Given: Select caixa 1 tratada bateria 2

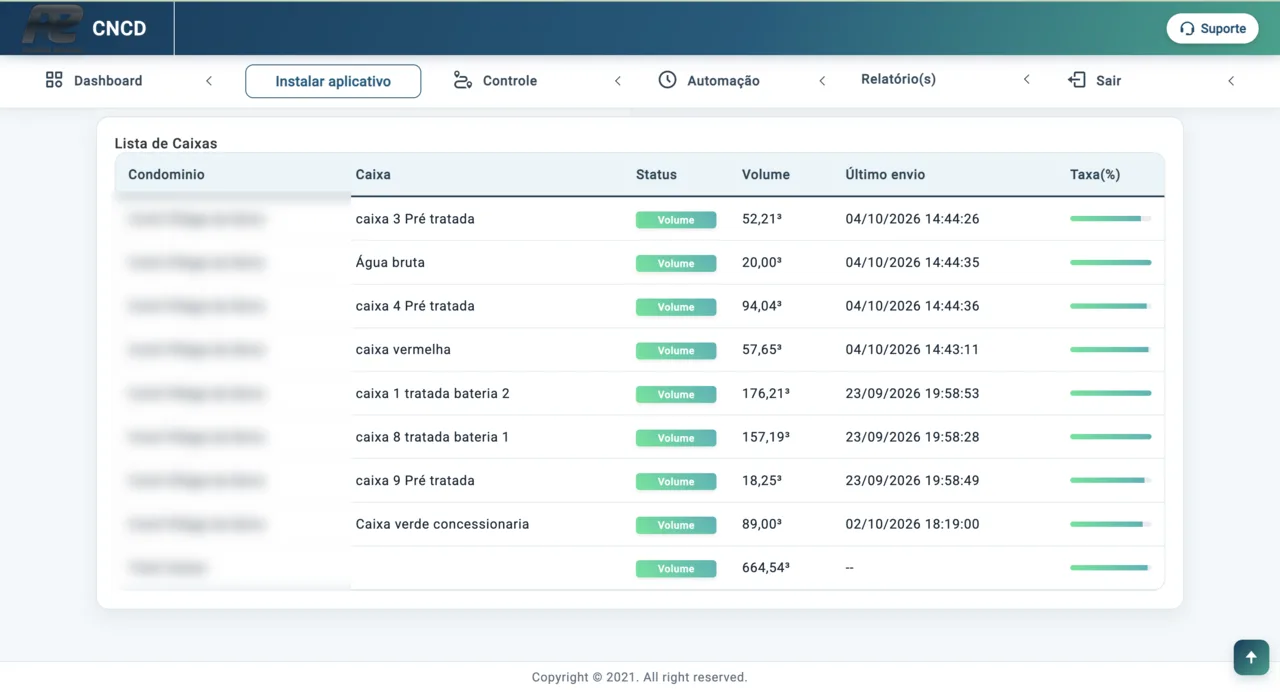Looking at the screenshot, I should point(432,393).
